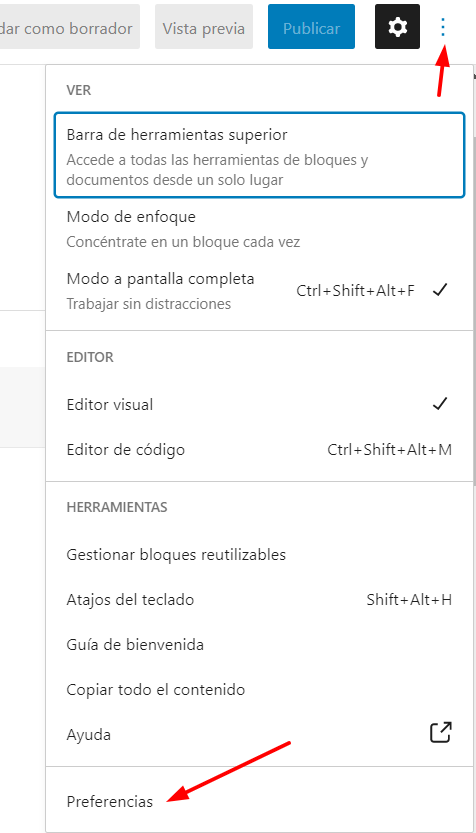The width and height of the screenshot is (476, 833).
Task: Open the settings gear panel
Action: pos(397,27)
